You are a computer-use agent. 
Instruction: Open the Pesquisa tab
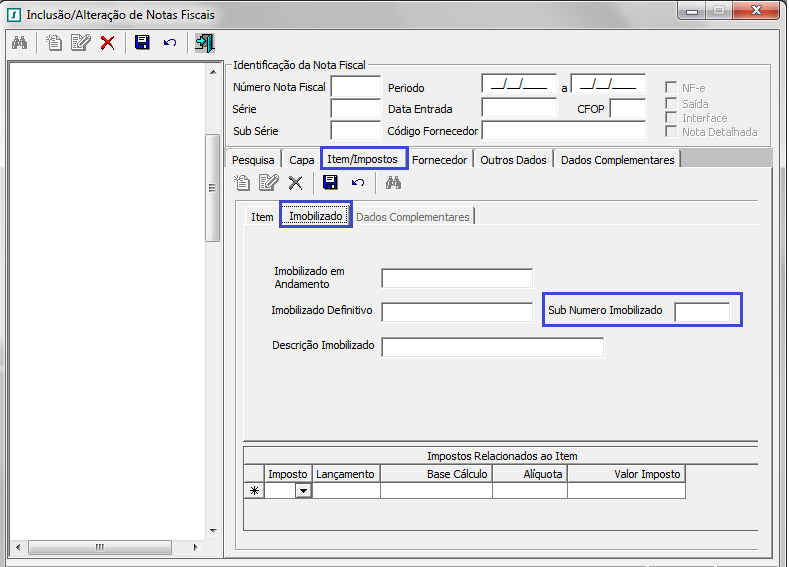coord(253,160)
